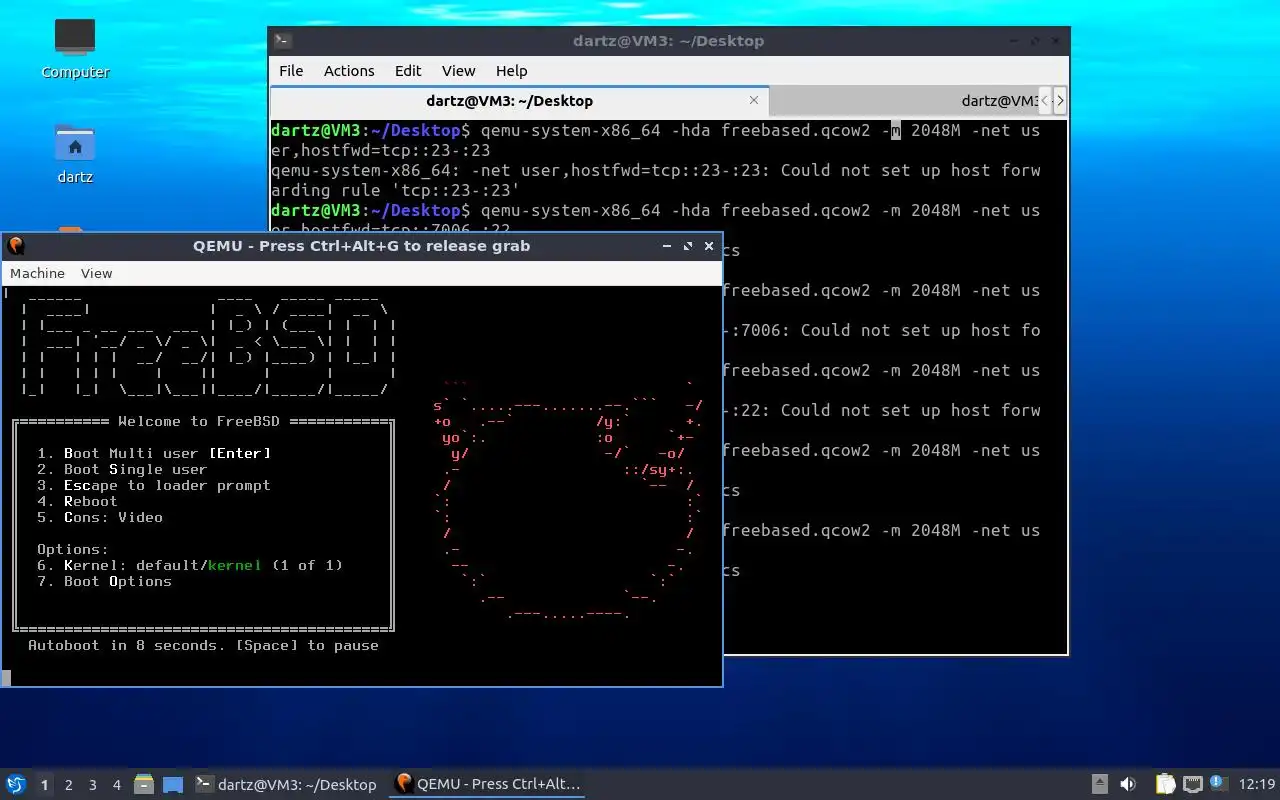This screenshot has height=800, width=1280.
Task: Open the removable media eject tray icon
Action: pos(1100,784)
